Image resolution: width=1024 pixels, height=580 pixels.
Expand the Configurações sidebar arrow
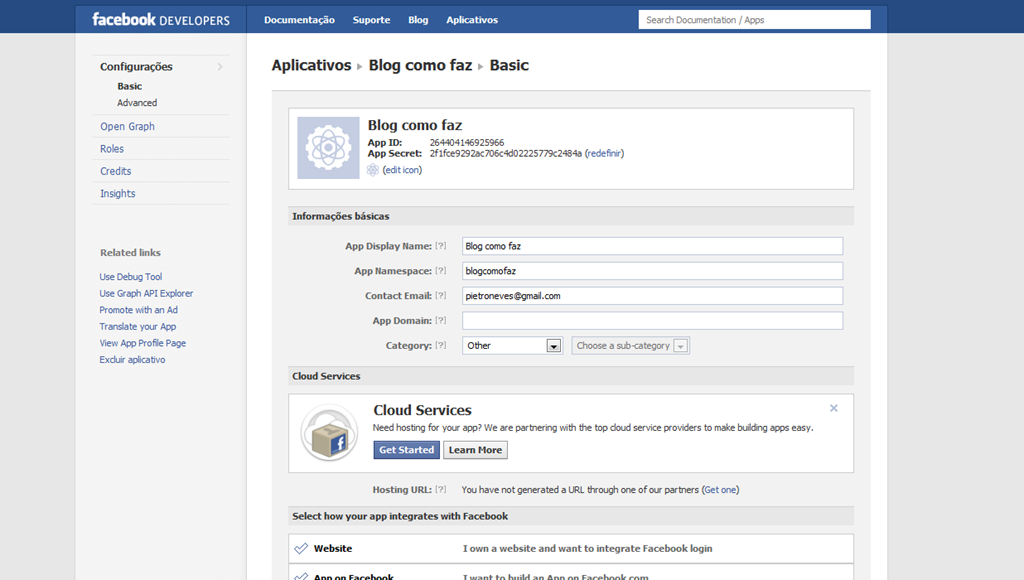click(x=220, y=67)
